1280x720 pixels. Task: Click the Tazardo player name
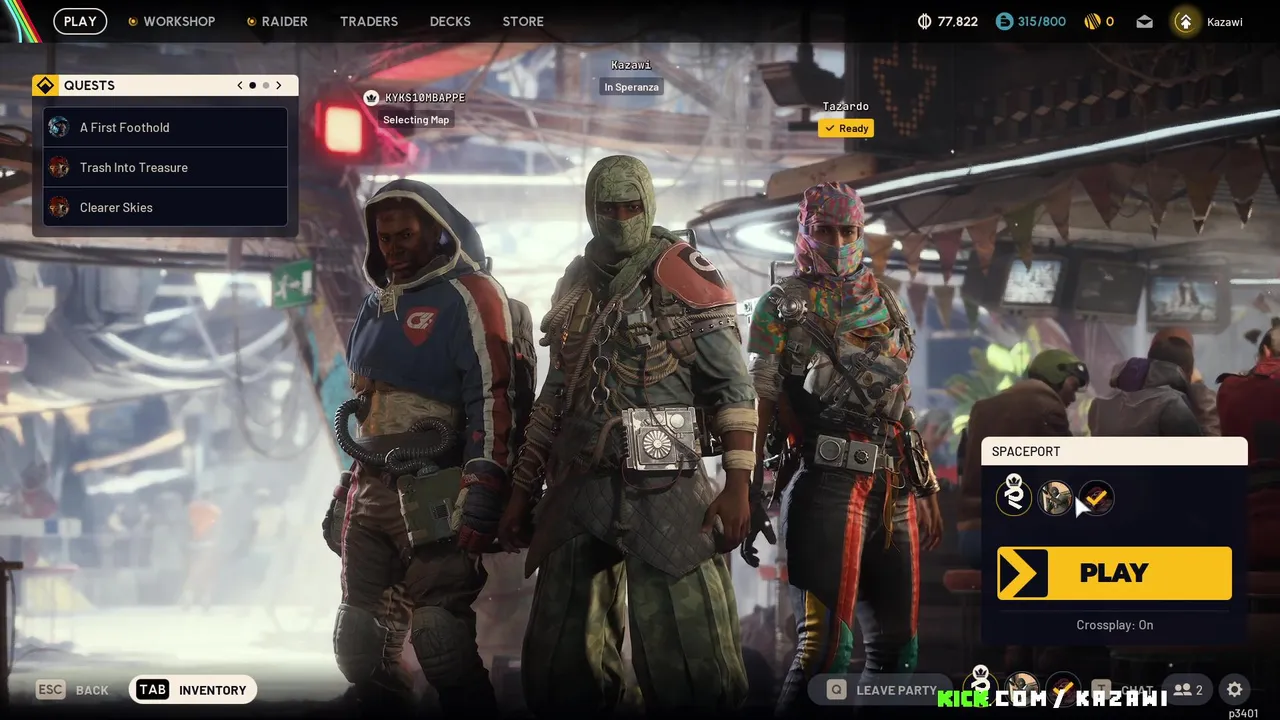[846, 106]
